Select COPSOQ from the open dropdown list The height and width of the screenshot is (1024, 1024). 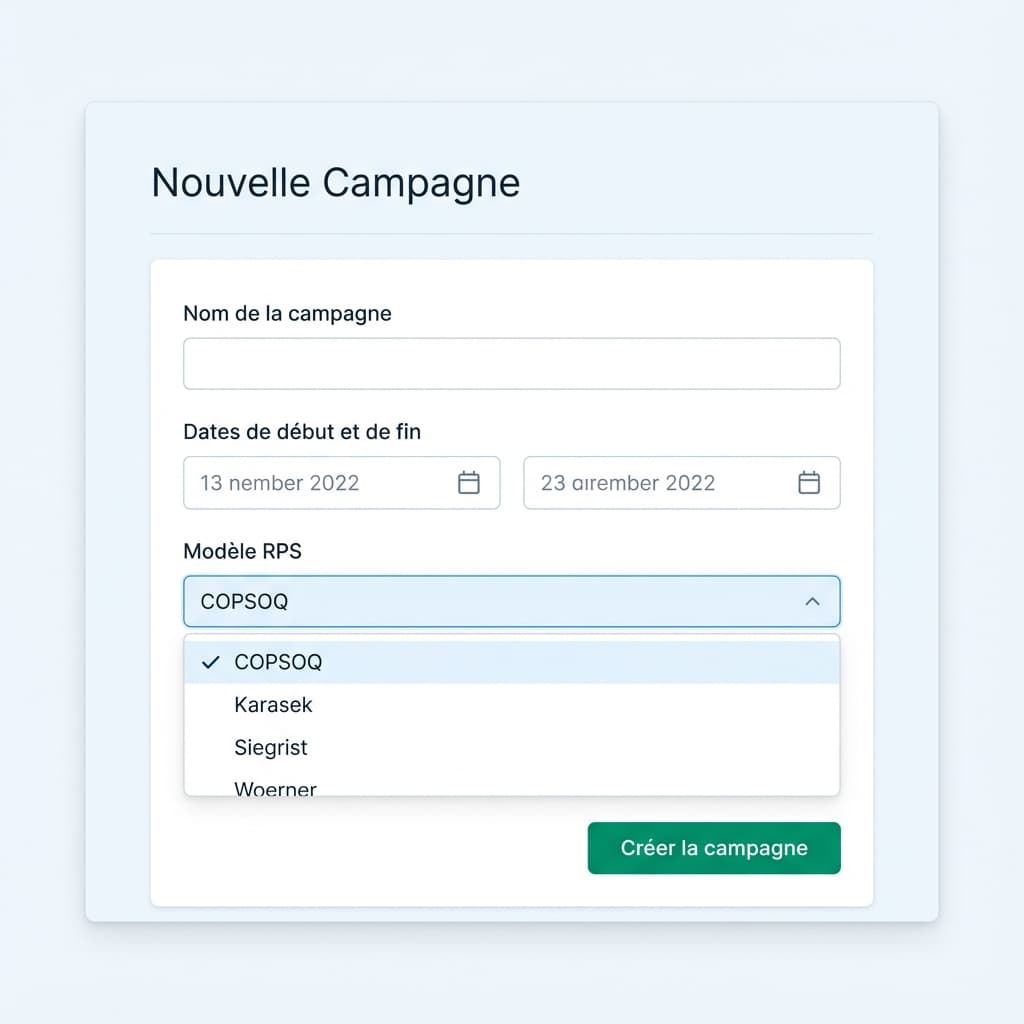278,661
